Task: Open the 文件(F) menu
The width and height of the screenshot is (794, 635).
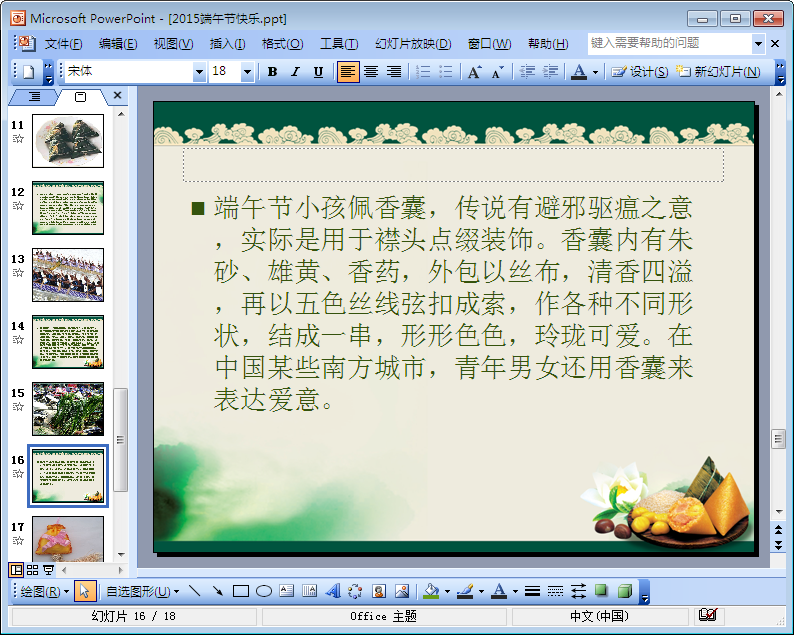Action: (x=63, y=44)
